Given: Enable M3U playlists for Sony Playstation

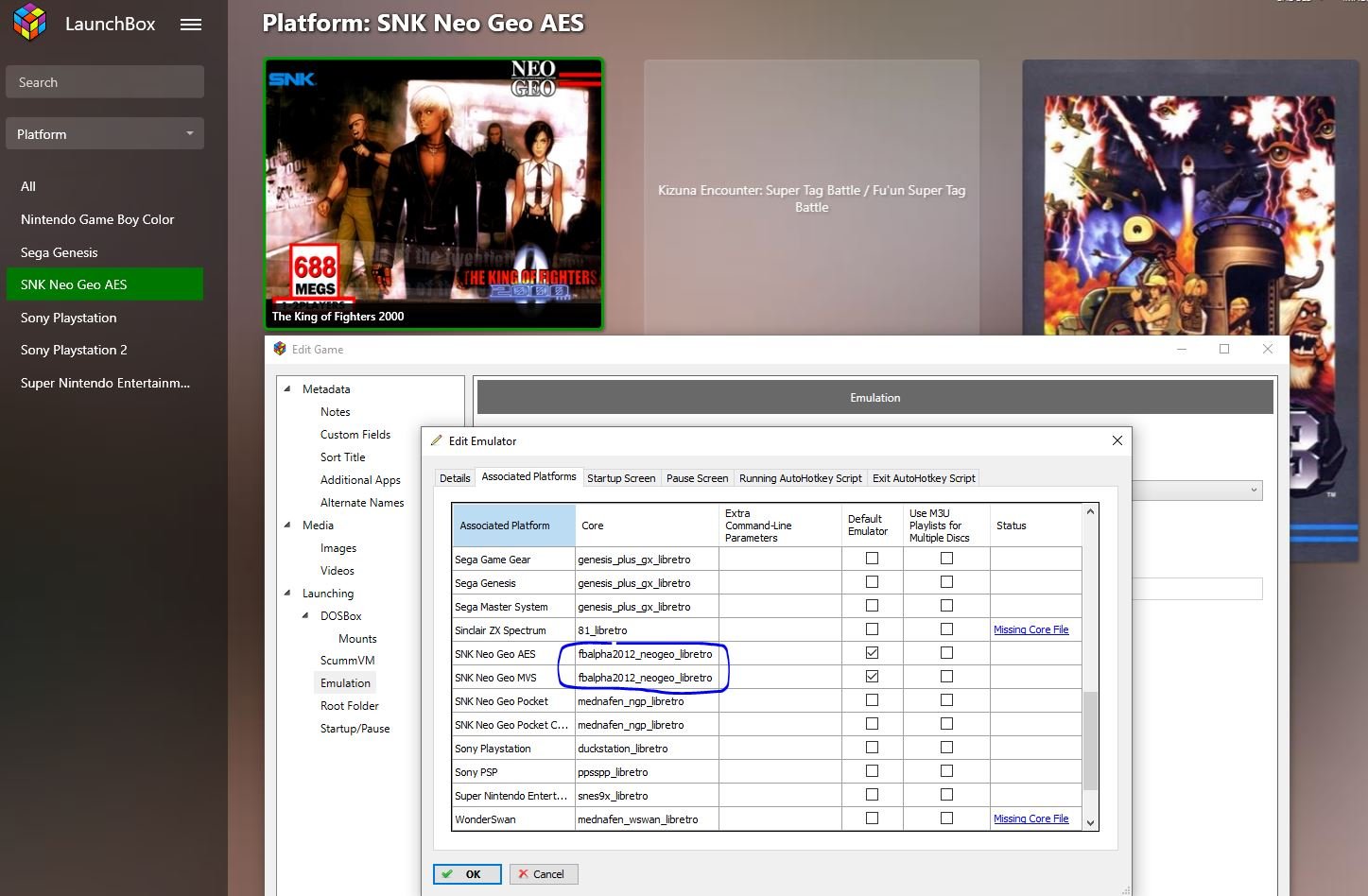Looking at the screenshot, I should pos(946,748).
